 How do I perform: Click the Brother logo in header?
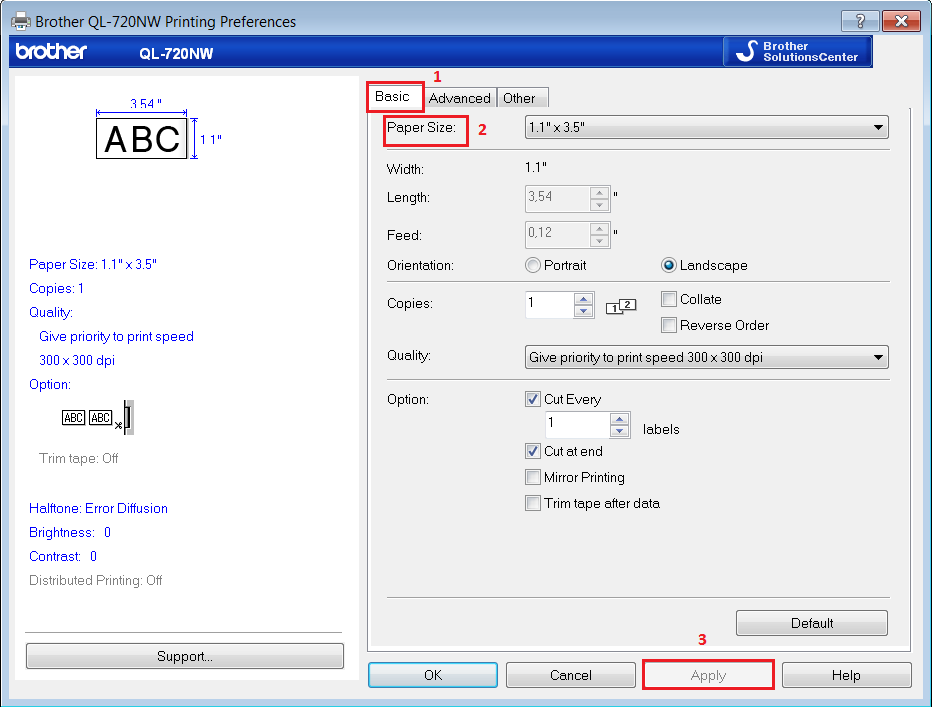tap(51, 52)
